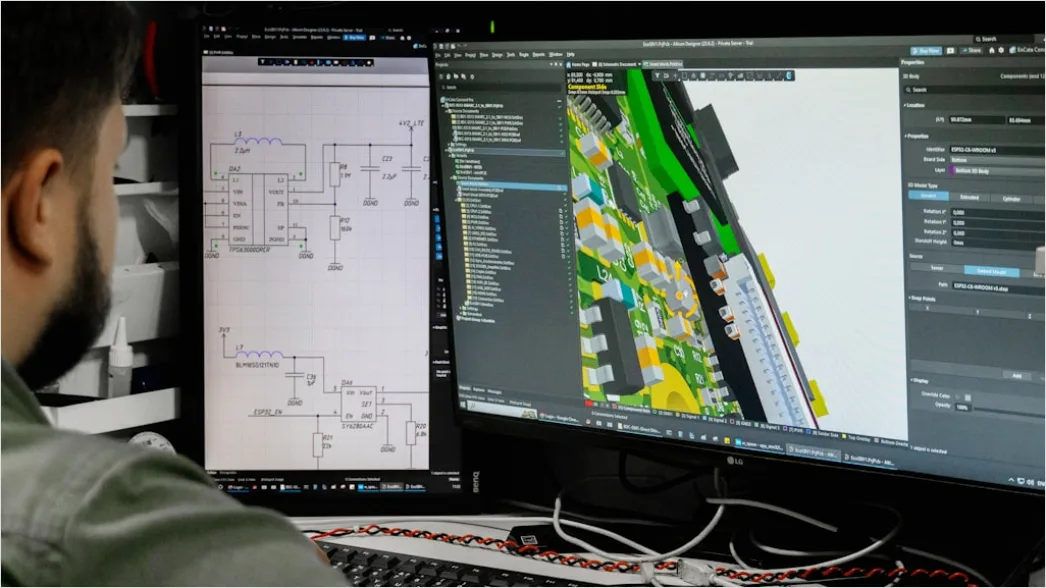Open the selection filter funnel in PCB active bar
The width and height of the screenshot is (1046, 588).
pyautogui.click(x=657, y=75)
